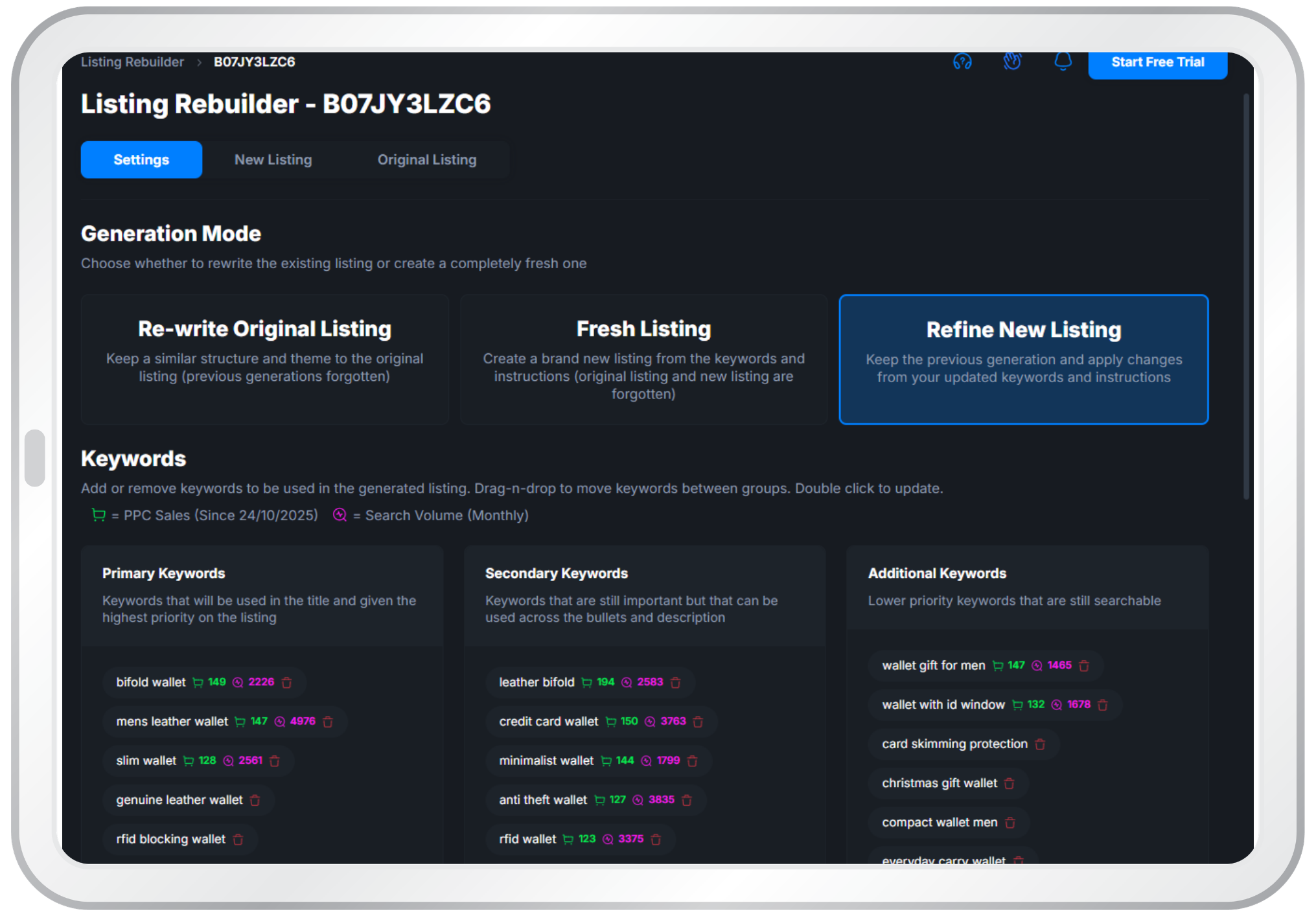Delete the card skimming protection keyword
This screenshot has height=916, width=1316.
(x=1040, y=744)
